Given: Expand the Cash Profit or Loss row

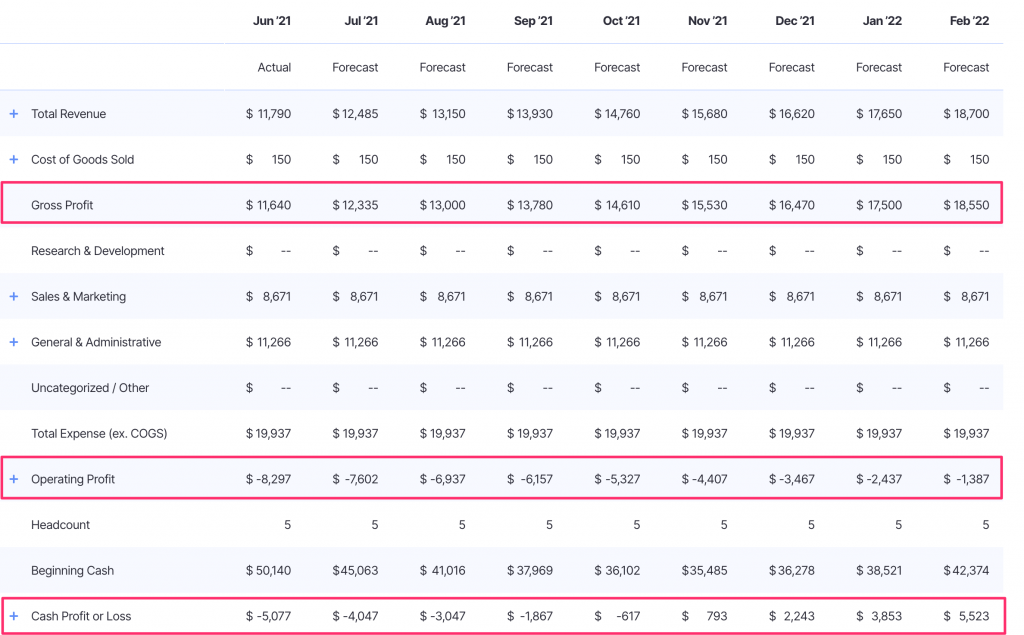Looking at the screenshot, I should (x=13, y=616).
